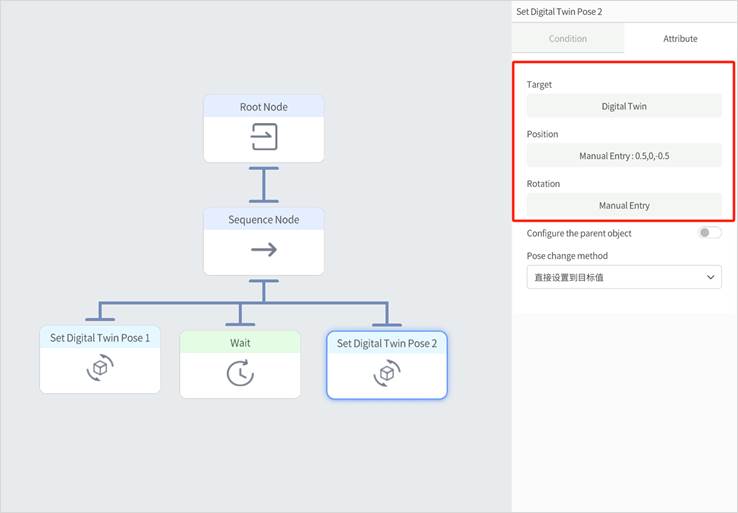Viewport: 738px width, 513px height.
Task: Select the Root Node title header
Action: point(264,107)
